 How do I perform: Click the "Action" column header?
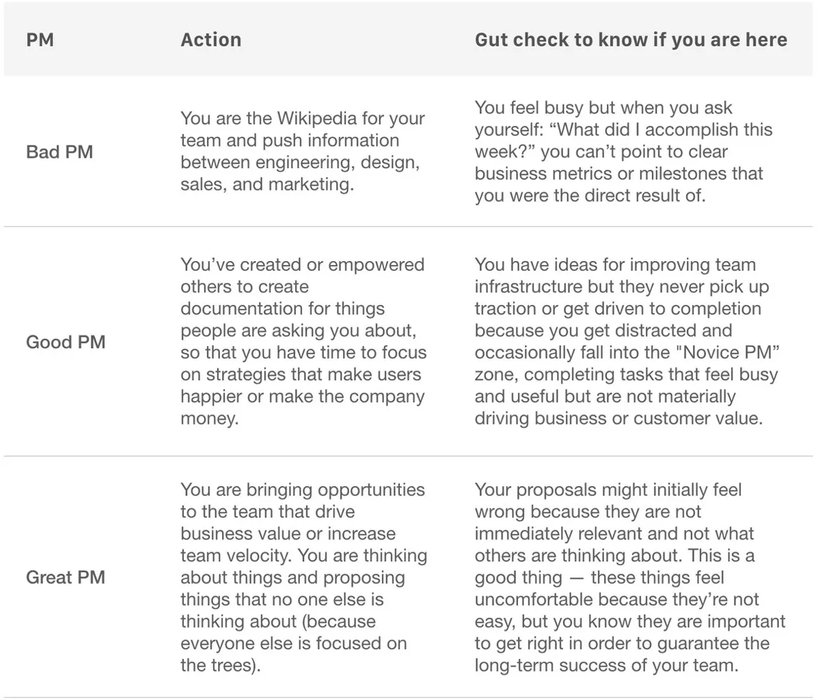pyautogui.click(x=210, y=40)
